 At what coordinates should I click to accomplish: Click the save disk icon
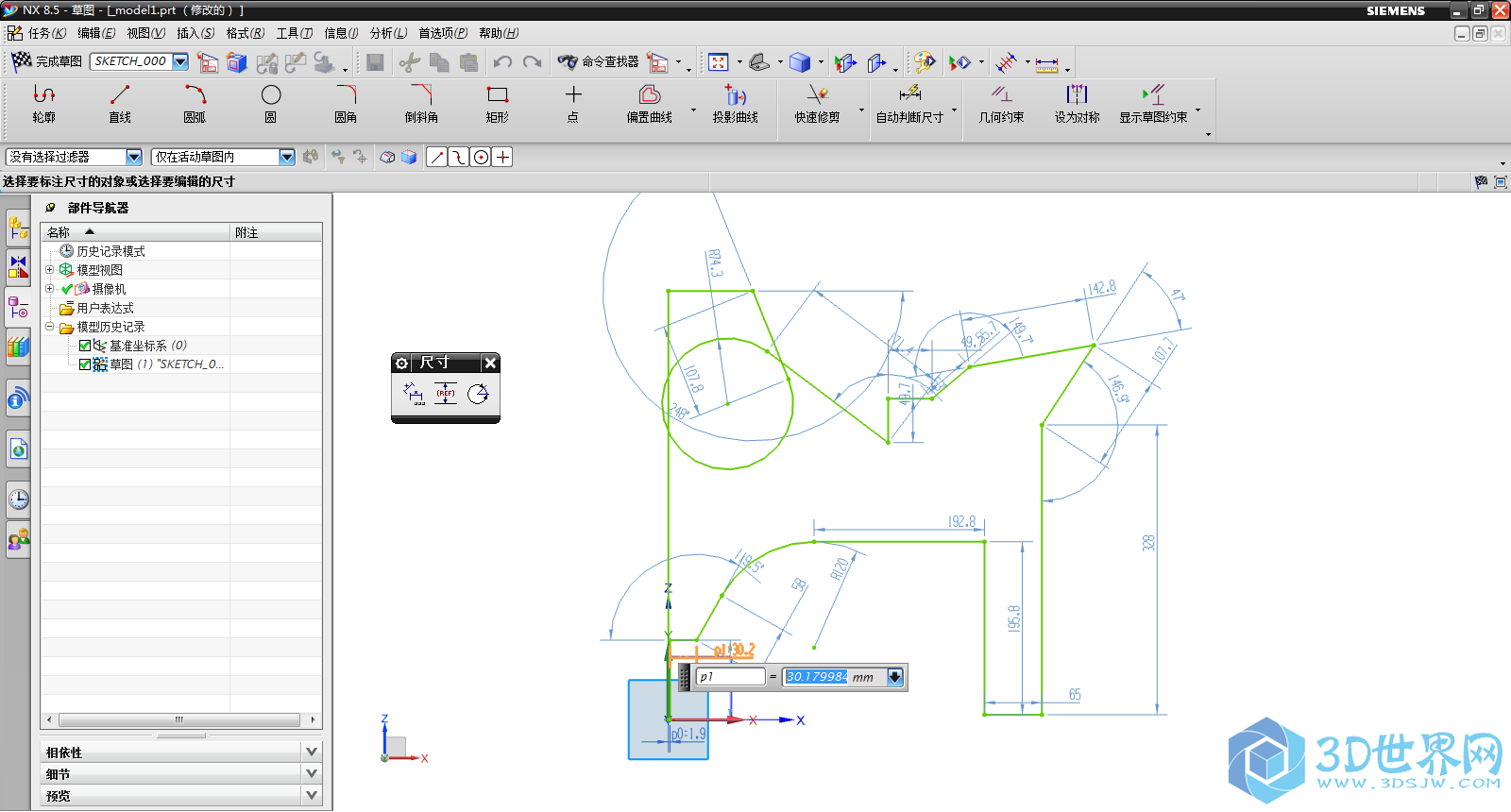[x=375, y=62]
